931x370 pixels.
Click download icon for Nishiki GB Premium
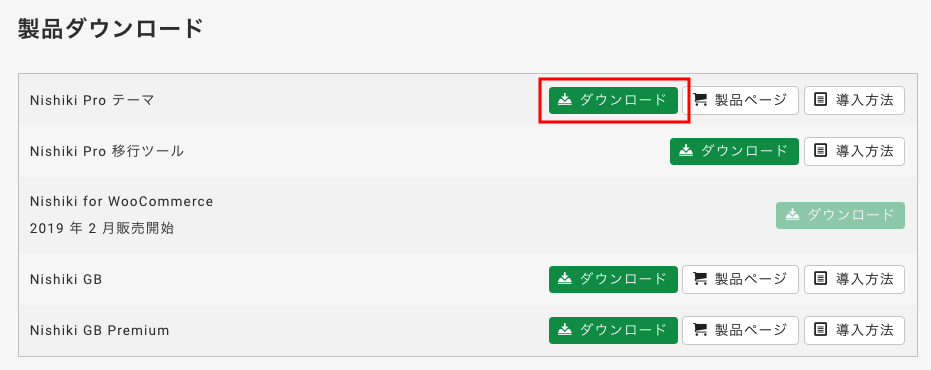pyautogui.click(x=565, y=330)
